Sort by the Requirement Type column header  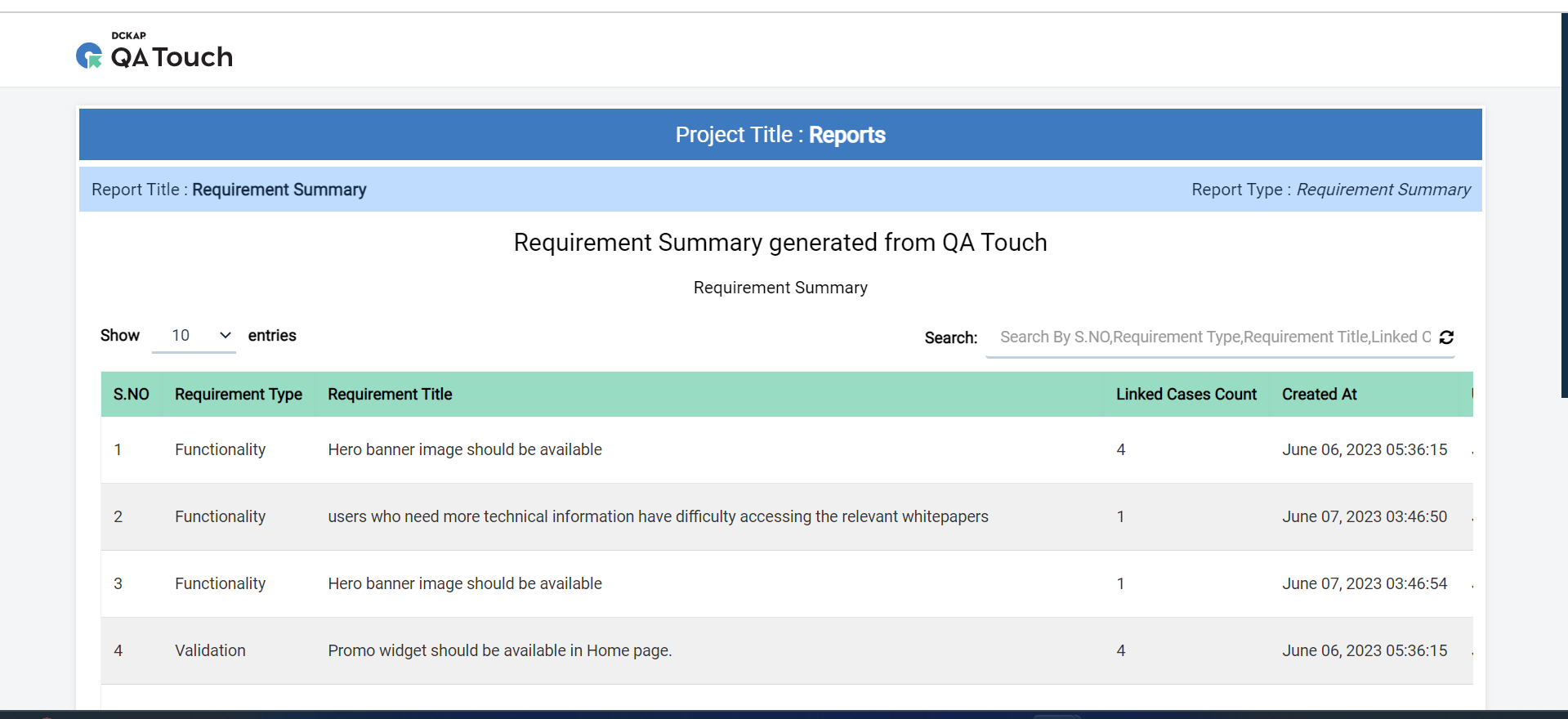[239, 394]
